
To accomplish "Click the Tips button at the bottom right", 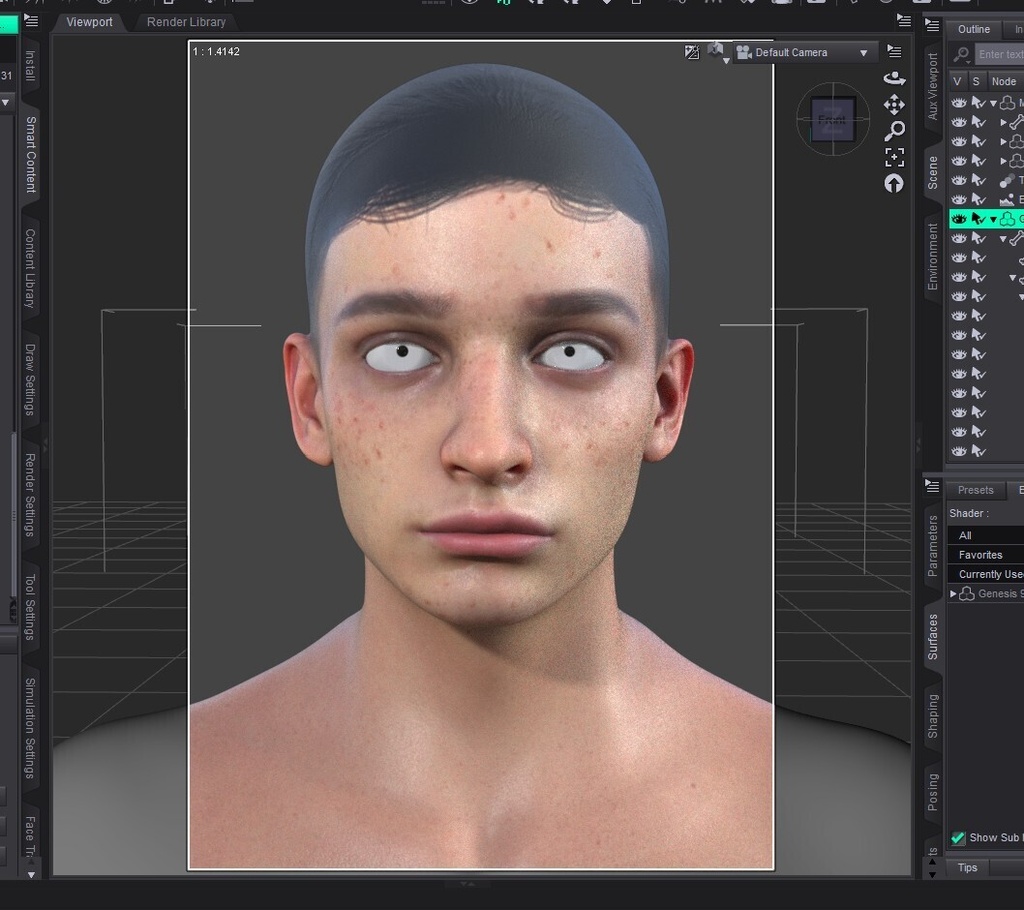I will pos(967,868).
